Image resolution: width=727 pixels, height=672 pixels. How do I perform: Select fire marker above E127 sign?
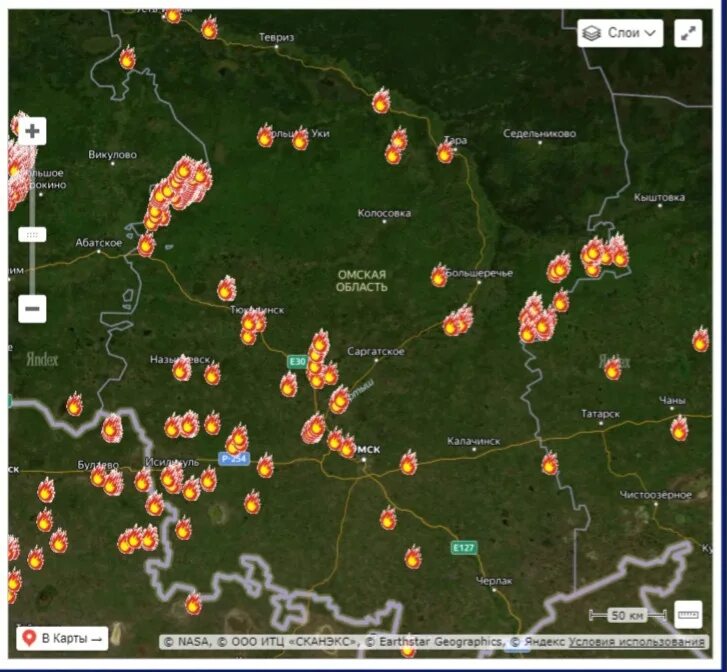pyautogui.click(x=389, y=518)
